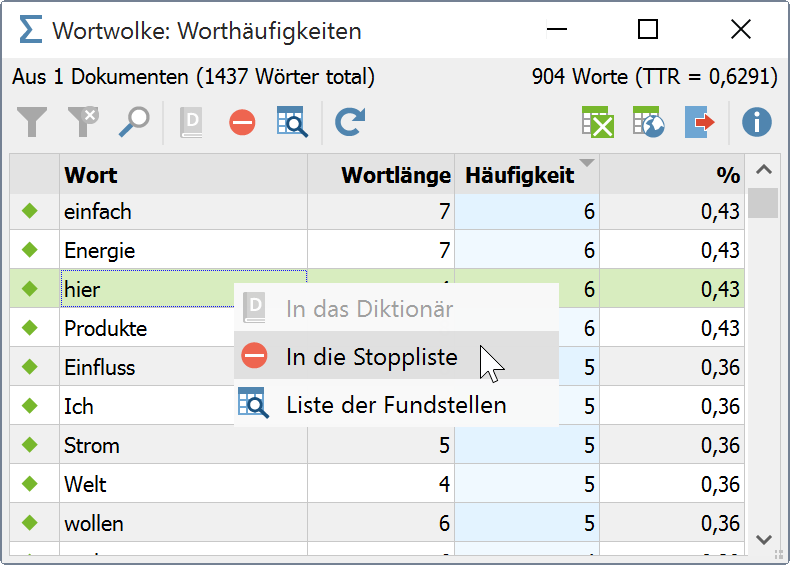Select the word 'Strom'
This screenshot has height=565, width=790.
pos(92,446)
